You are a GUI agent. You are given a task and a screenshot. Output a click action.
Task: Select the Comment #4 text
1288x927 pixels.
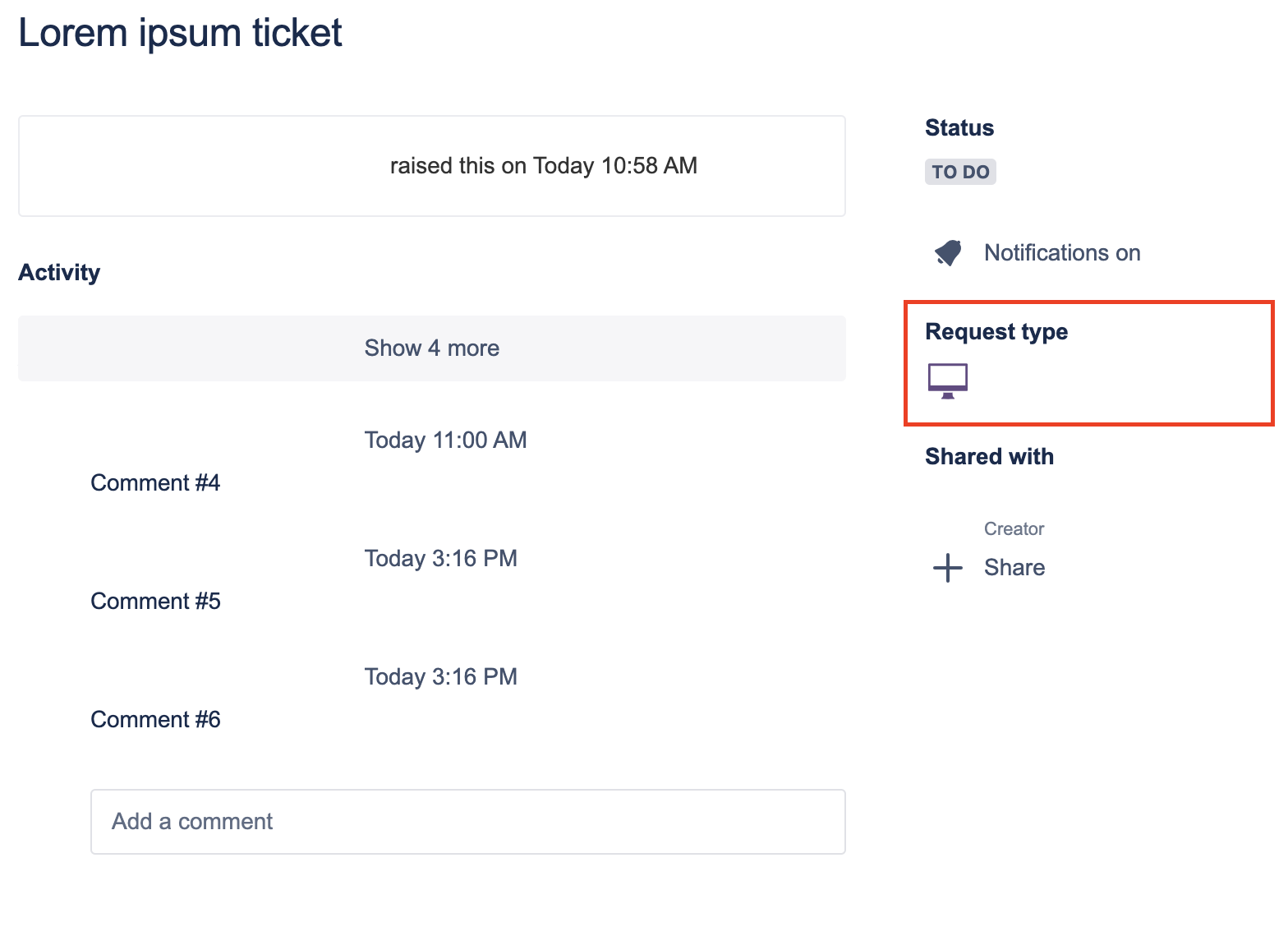point(155,483)
